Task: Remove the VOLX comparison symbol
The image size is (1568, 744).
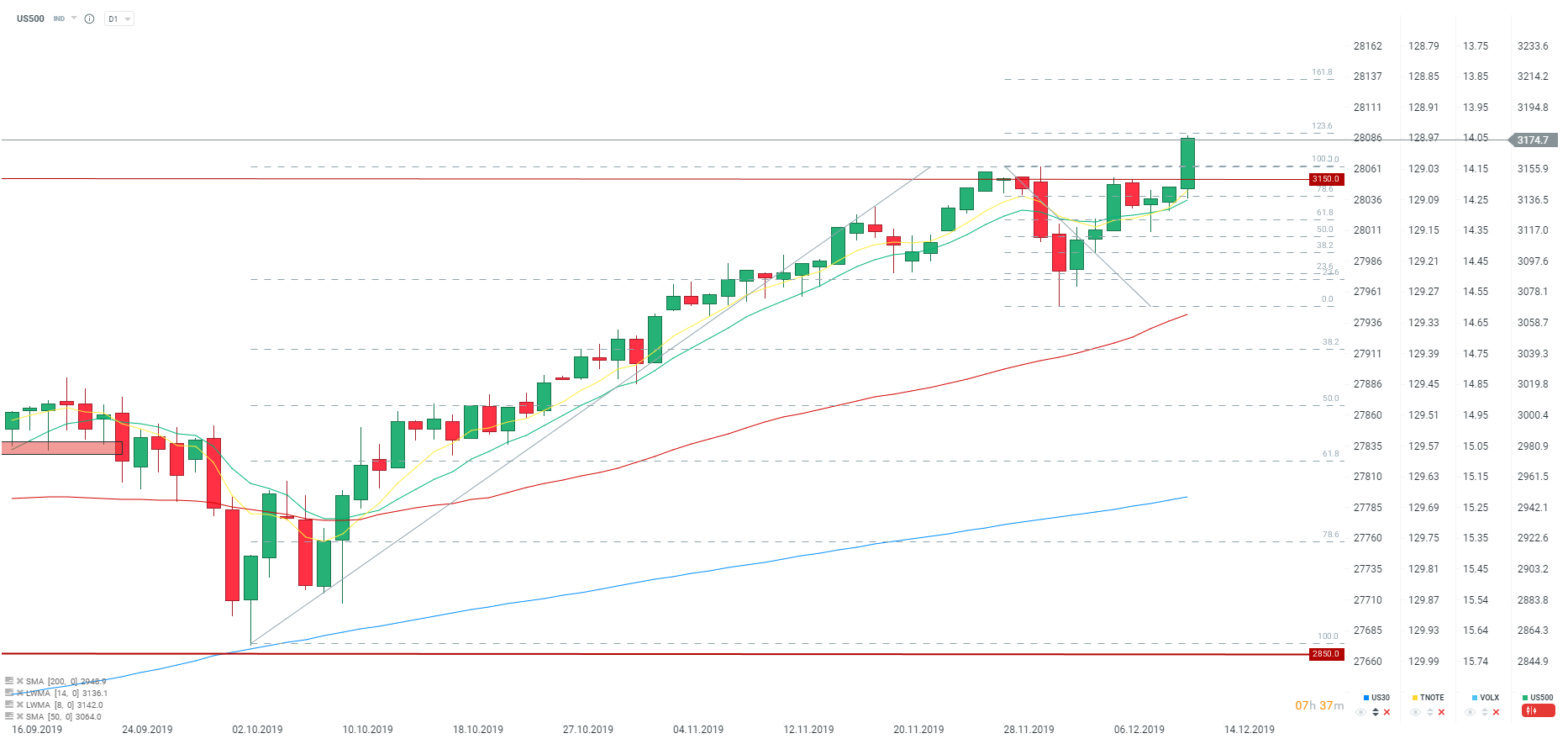Action: click(x=1496, y=712)
